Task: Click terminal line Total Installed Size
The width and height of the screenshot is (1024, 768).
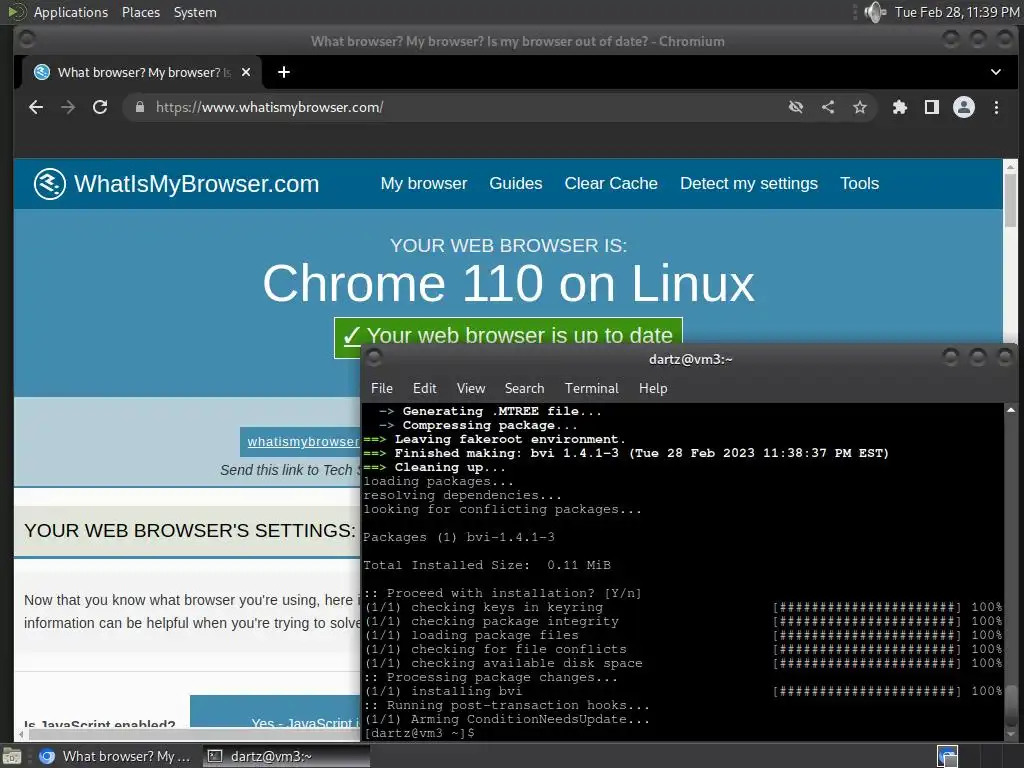Action: [x=487, y=565]
